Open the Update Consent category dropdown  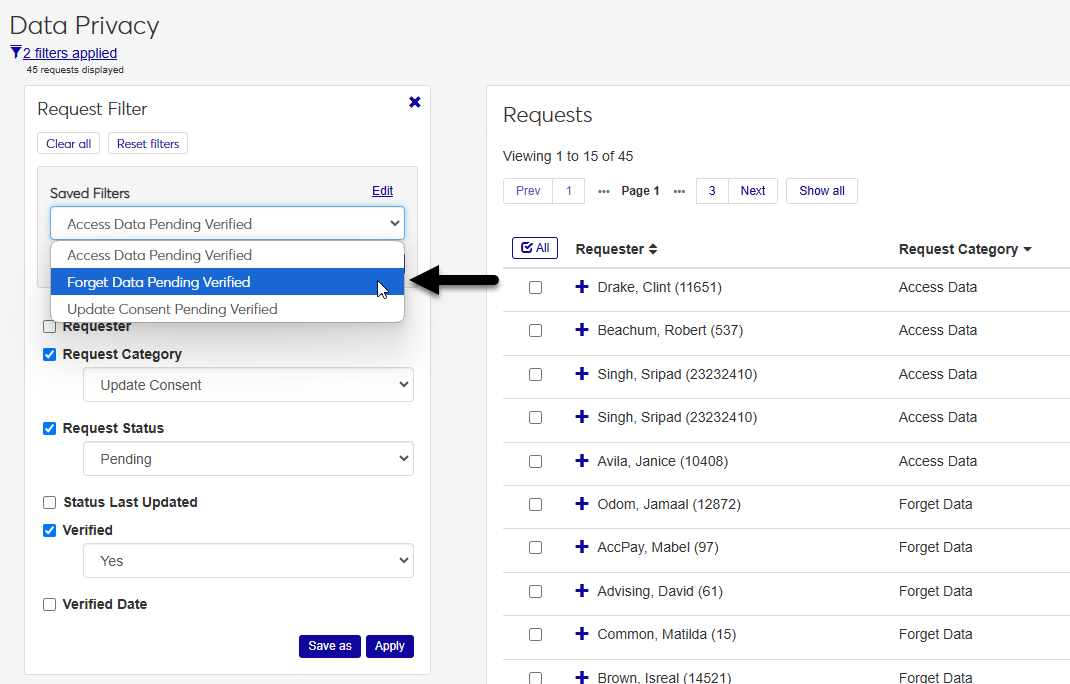248,385
